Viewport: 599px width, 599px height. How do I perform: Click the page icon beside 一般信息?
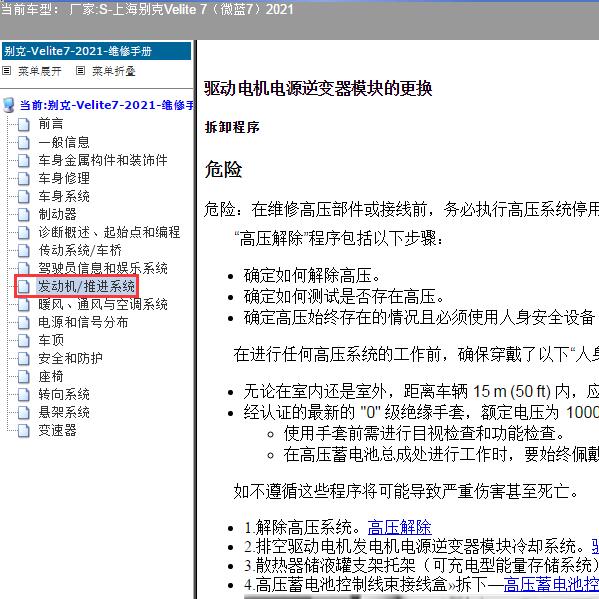(24, 142)
